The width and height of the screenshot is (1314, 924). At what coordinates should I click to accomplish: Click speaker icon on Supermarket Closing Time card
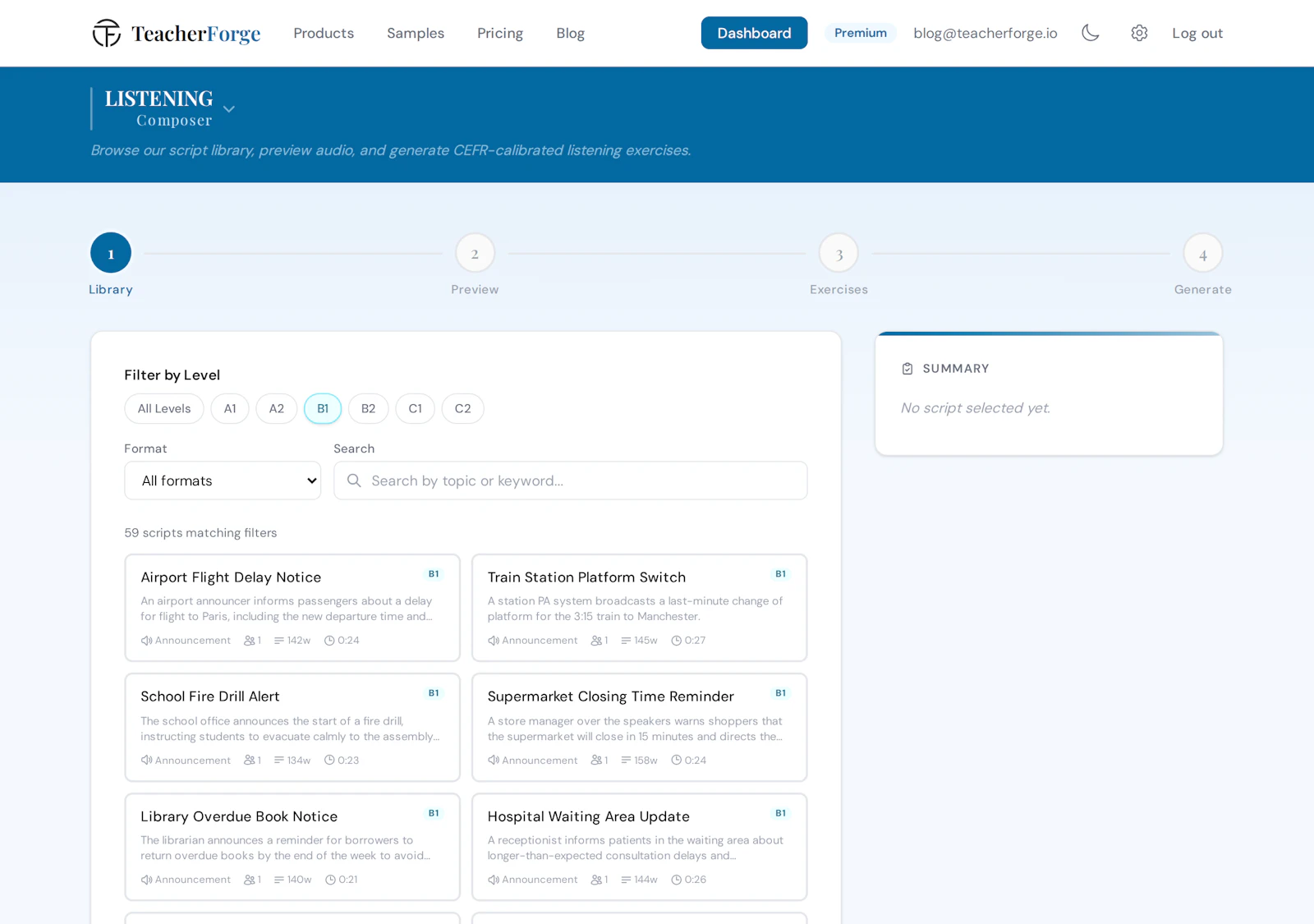[596, 761]
